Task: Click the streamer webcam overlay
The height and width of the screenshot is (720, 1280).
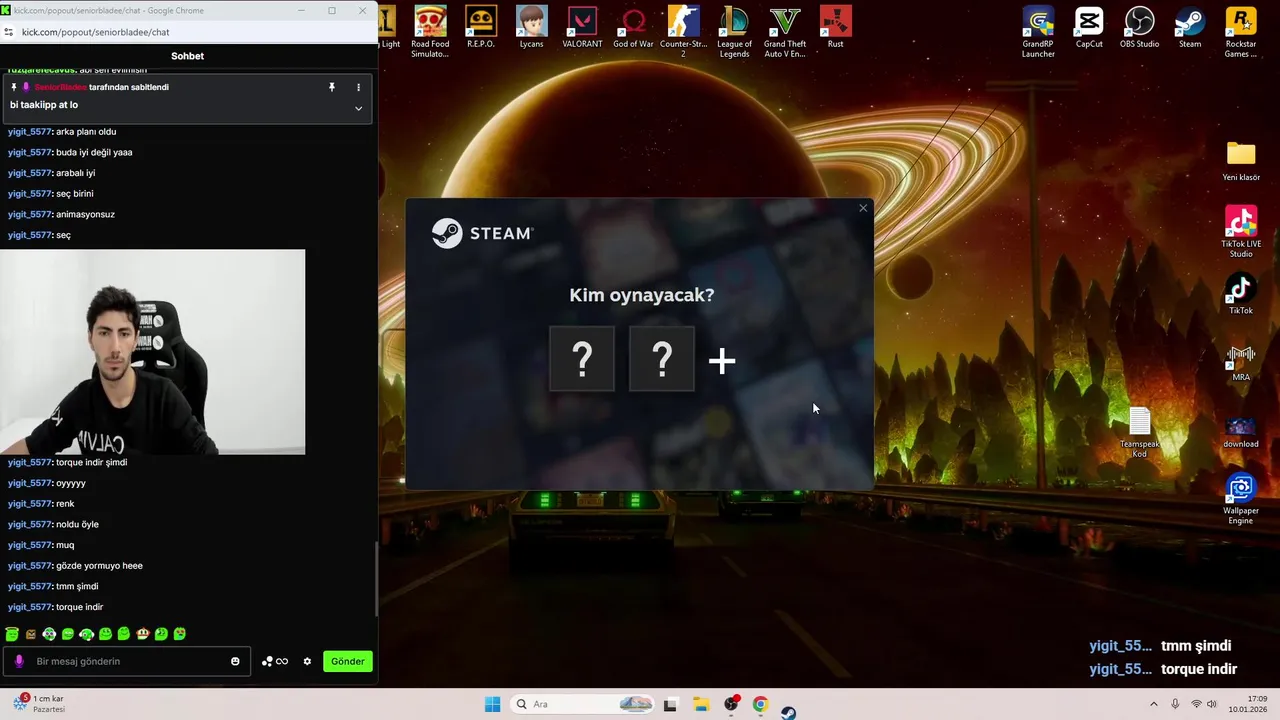Action: (152, 352)
